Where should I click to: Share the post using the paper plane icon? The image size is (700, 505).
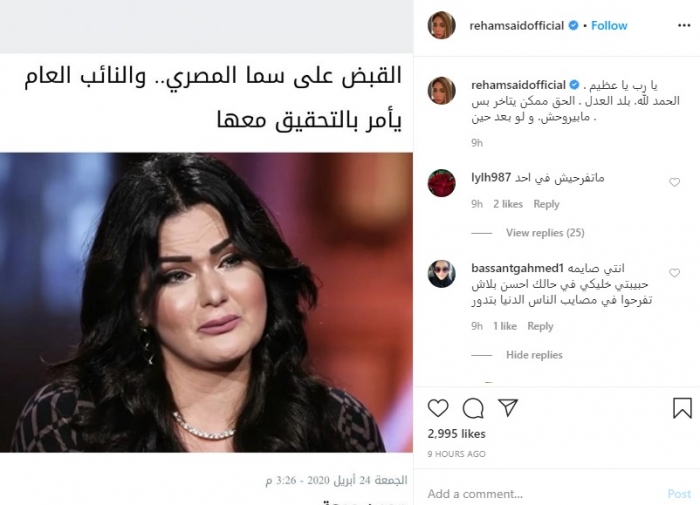coord(508,408)
